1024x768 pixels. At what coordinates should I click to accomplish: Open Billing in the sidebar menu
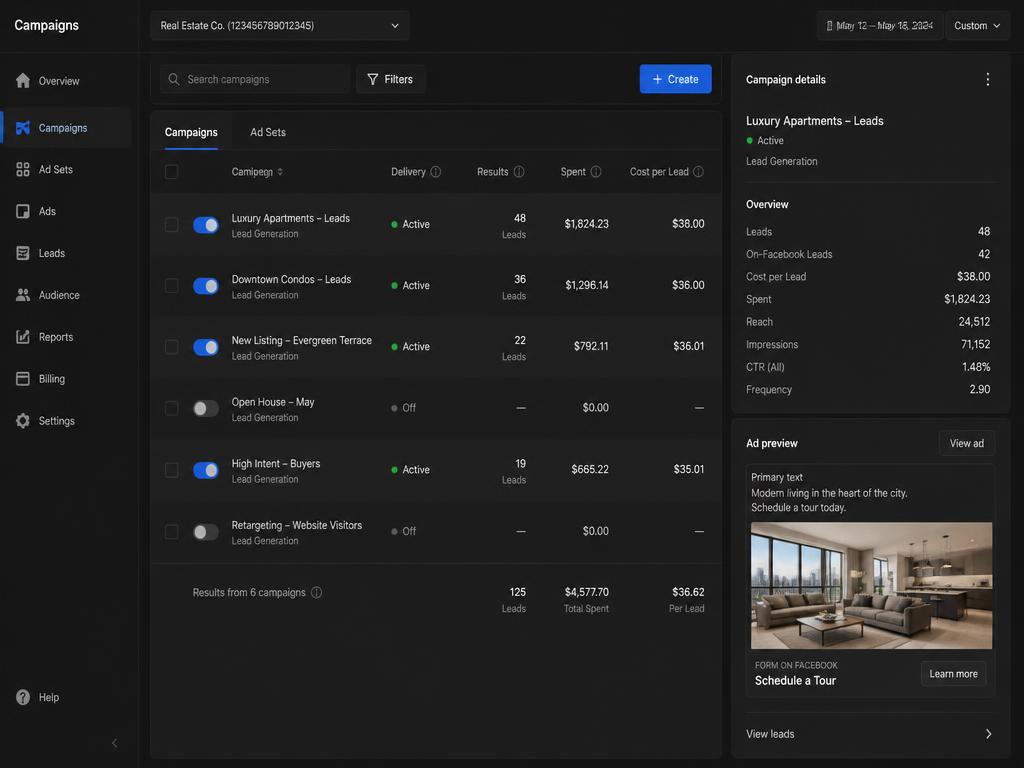(67, 379)
